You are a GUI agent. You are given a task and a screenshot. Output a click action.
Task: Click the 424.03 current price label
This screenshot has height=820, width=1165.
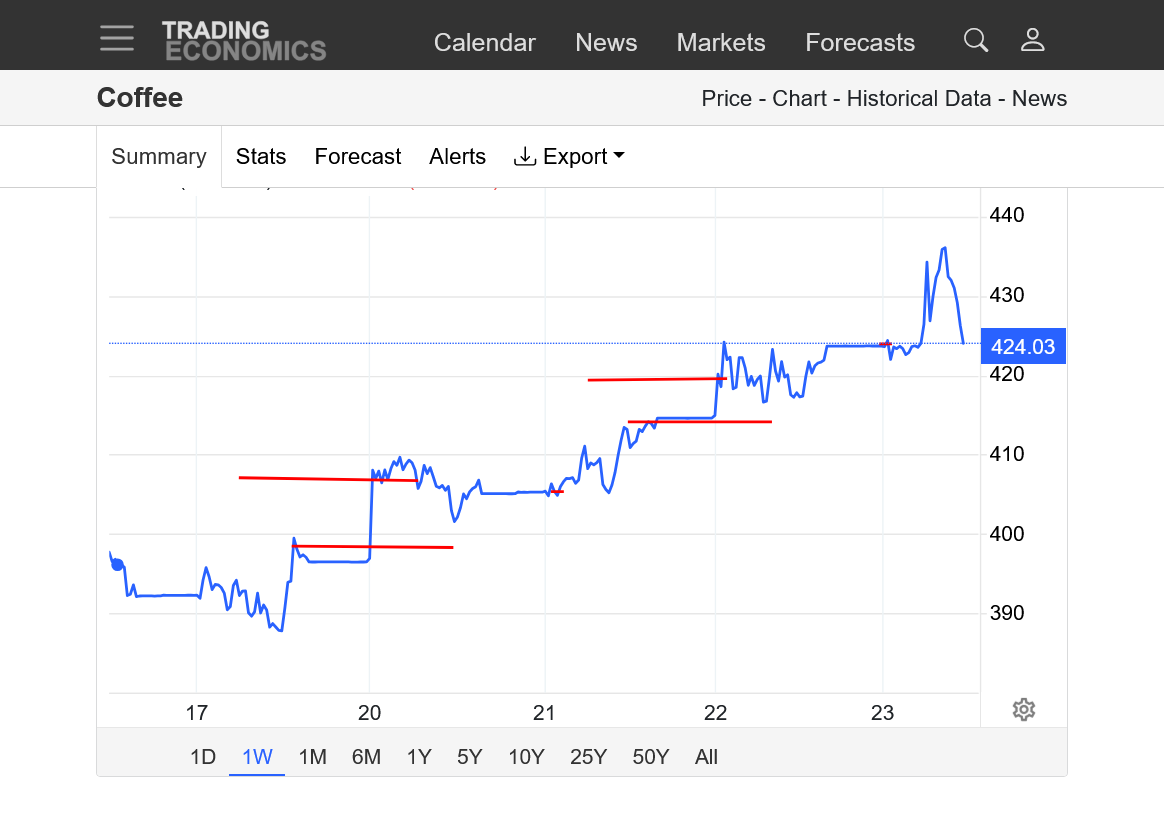[x=1023, y=347]
